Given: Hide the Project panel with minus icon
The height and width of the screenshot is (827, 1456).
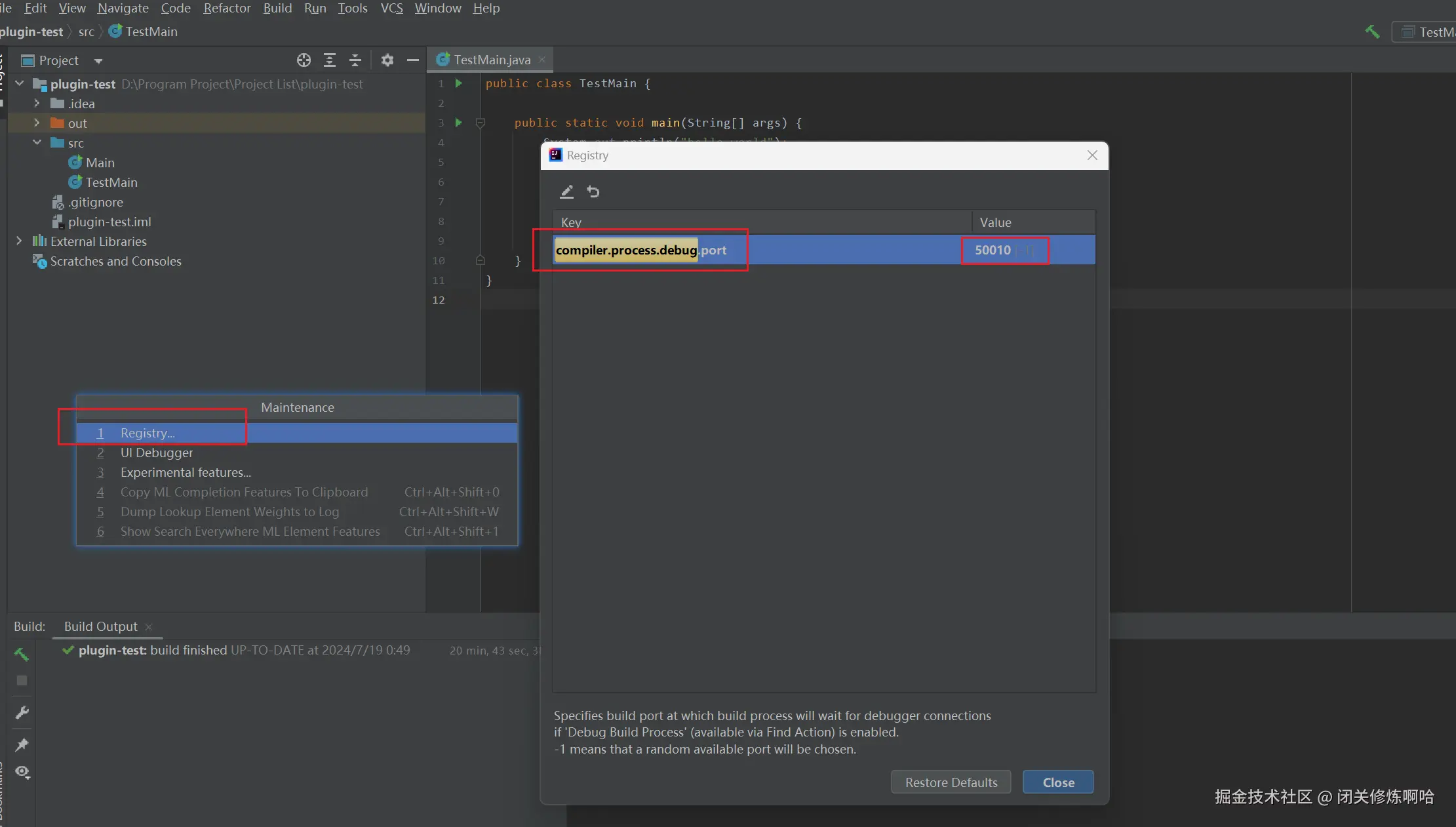Looking at the screenshot, I should [x=412, y=60].
